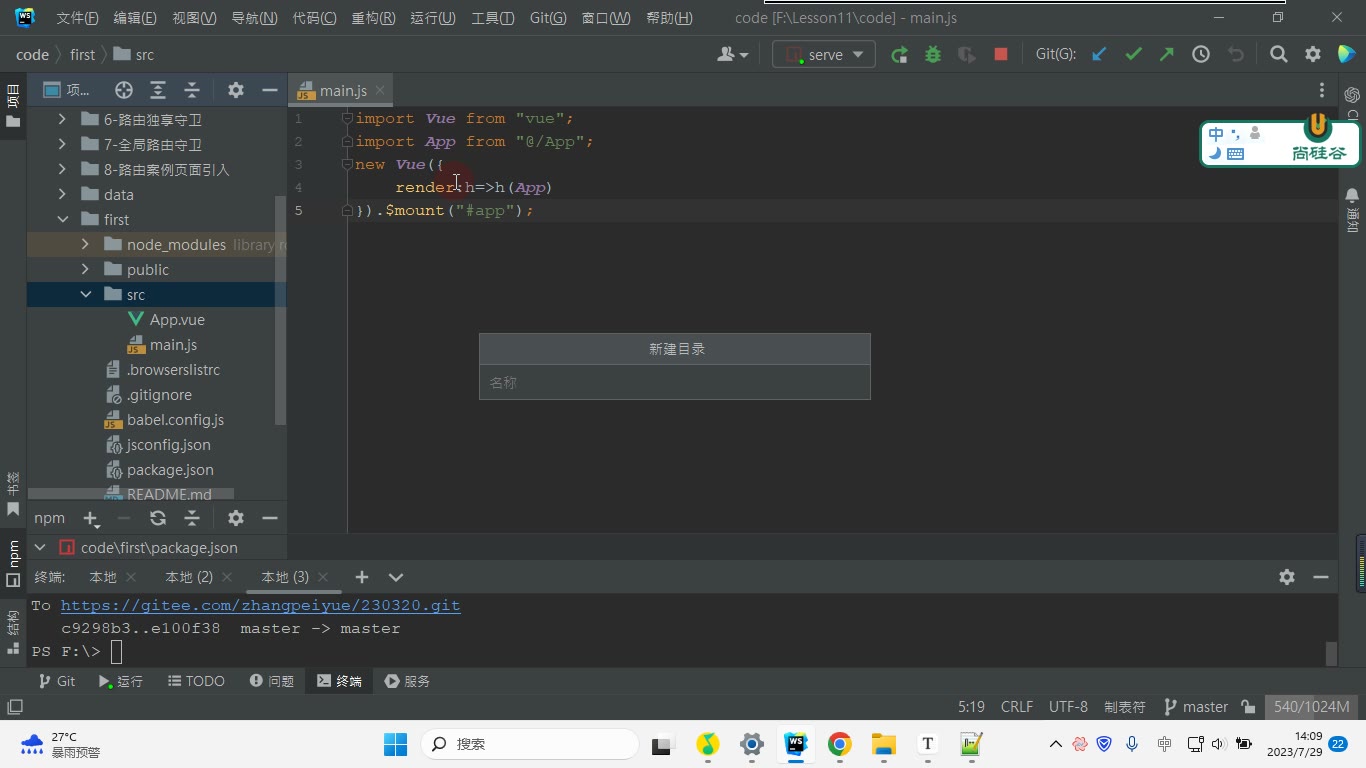Locate opened file in project tree
Screen dimensions: 1366x768
tap(124, 90)
